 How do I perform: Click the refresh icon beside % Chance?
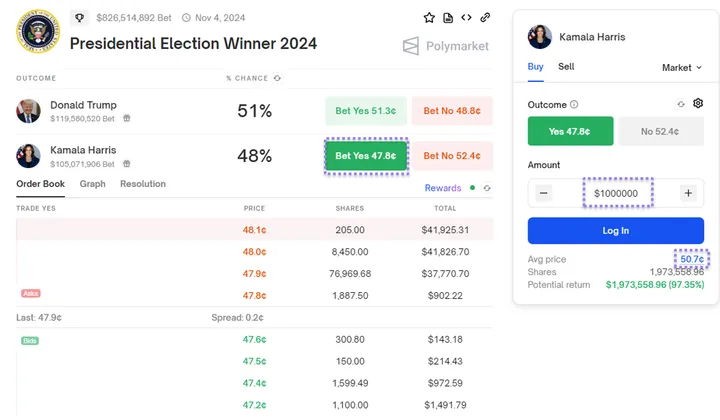click(277, 78)
